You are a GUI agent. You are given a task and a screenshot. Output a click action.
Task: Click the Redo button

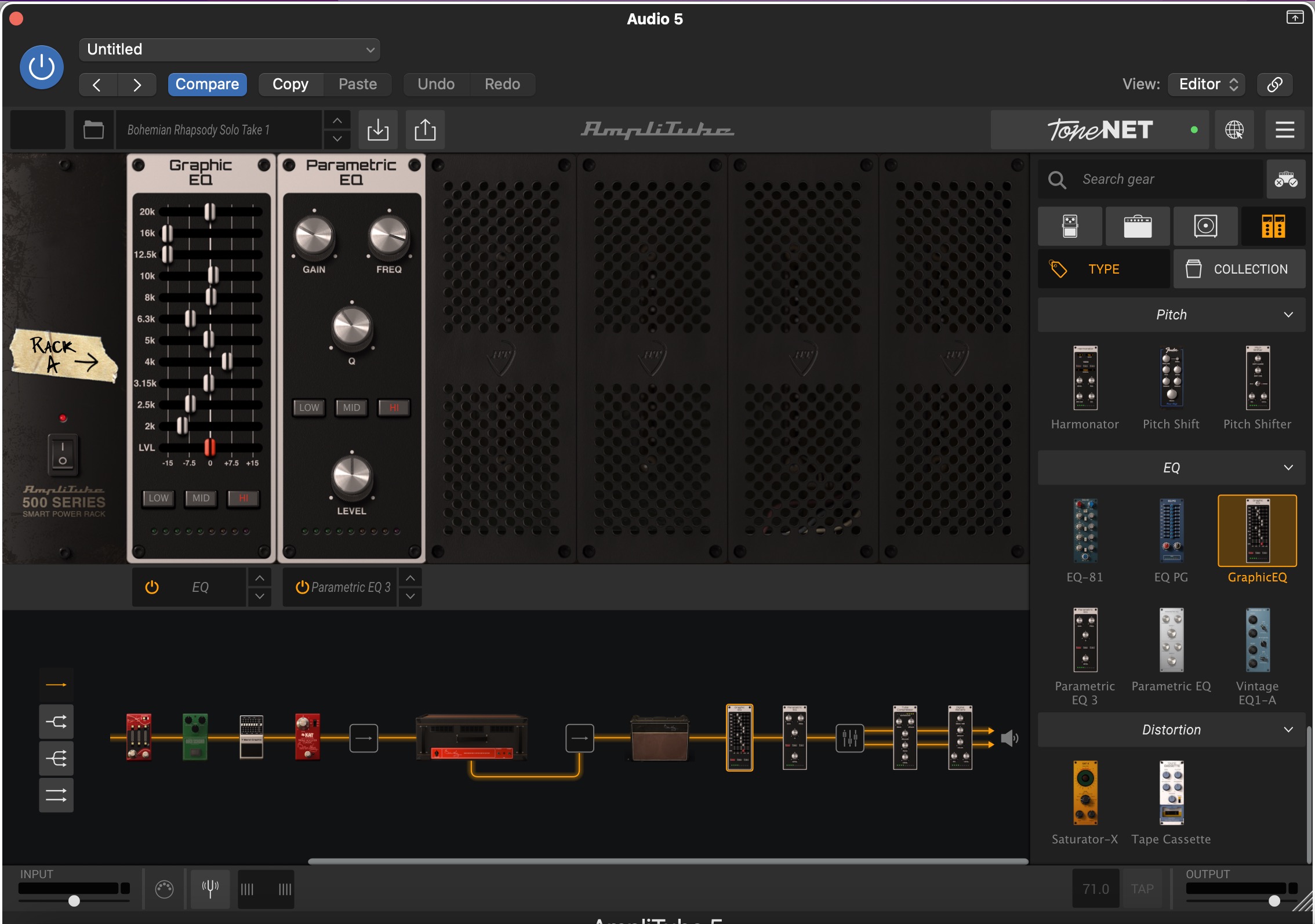[x=502, y=85]
